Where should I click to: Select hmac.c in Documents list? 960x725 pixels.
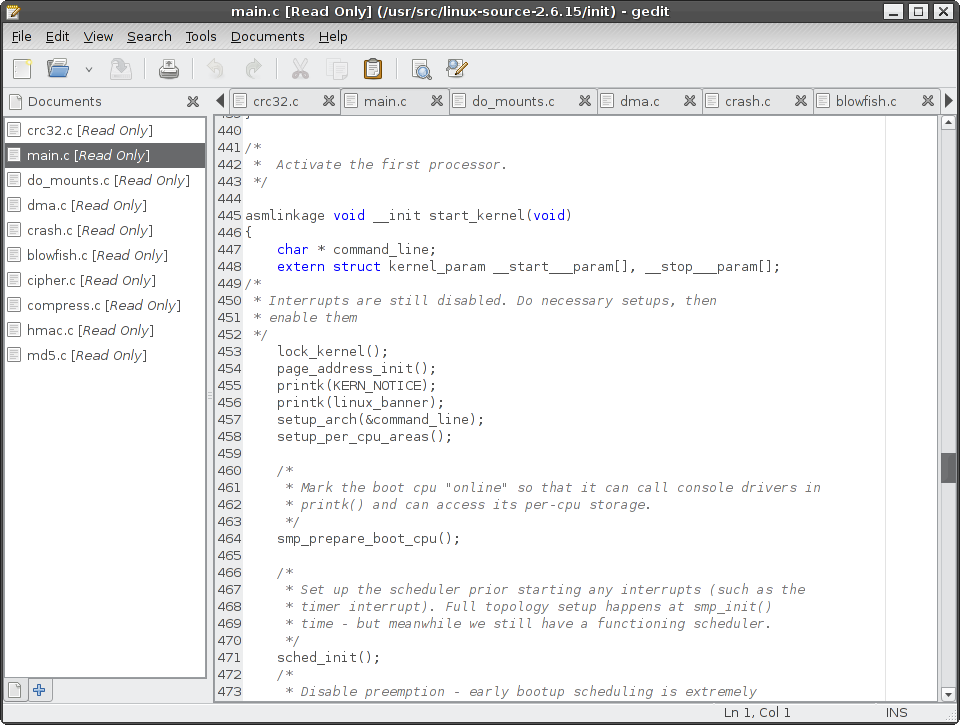[x=105, y=331]
